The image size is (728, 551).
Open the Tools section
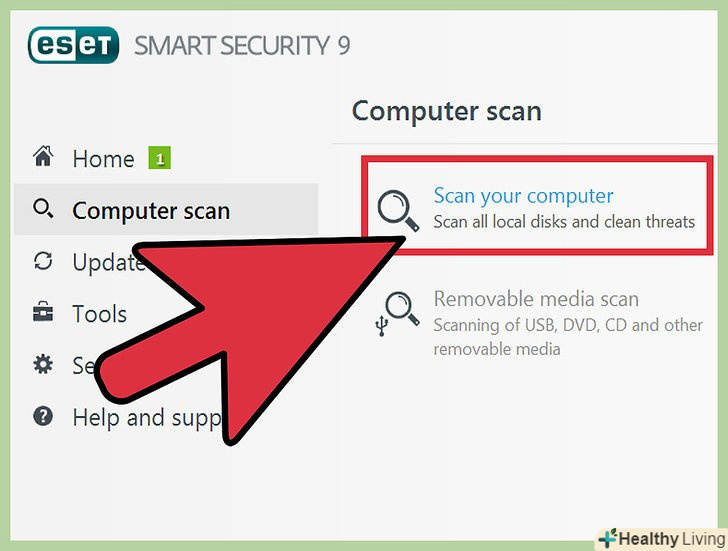click(99, 314)
